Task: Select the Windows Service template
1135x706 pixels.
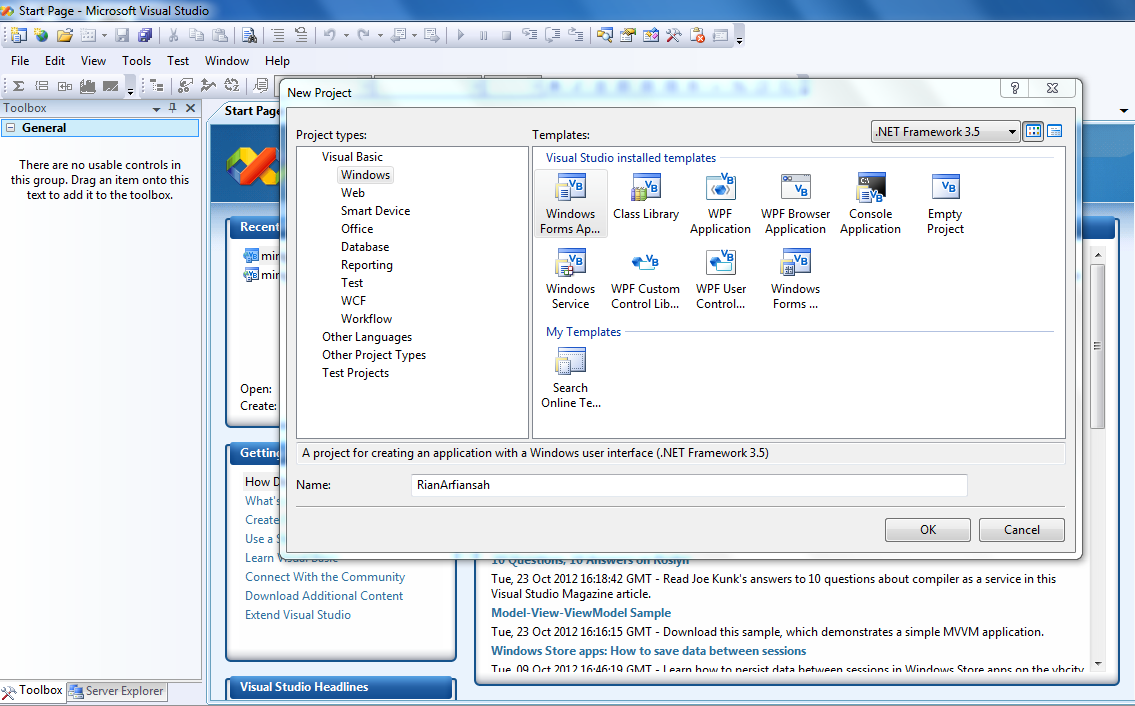Action: 570,280
